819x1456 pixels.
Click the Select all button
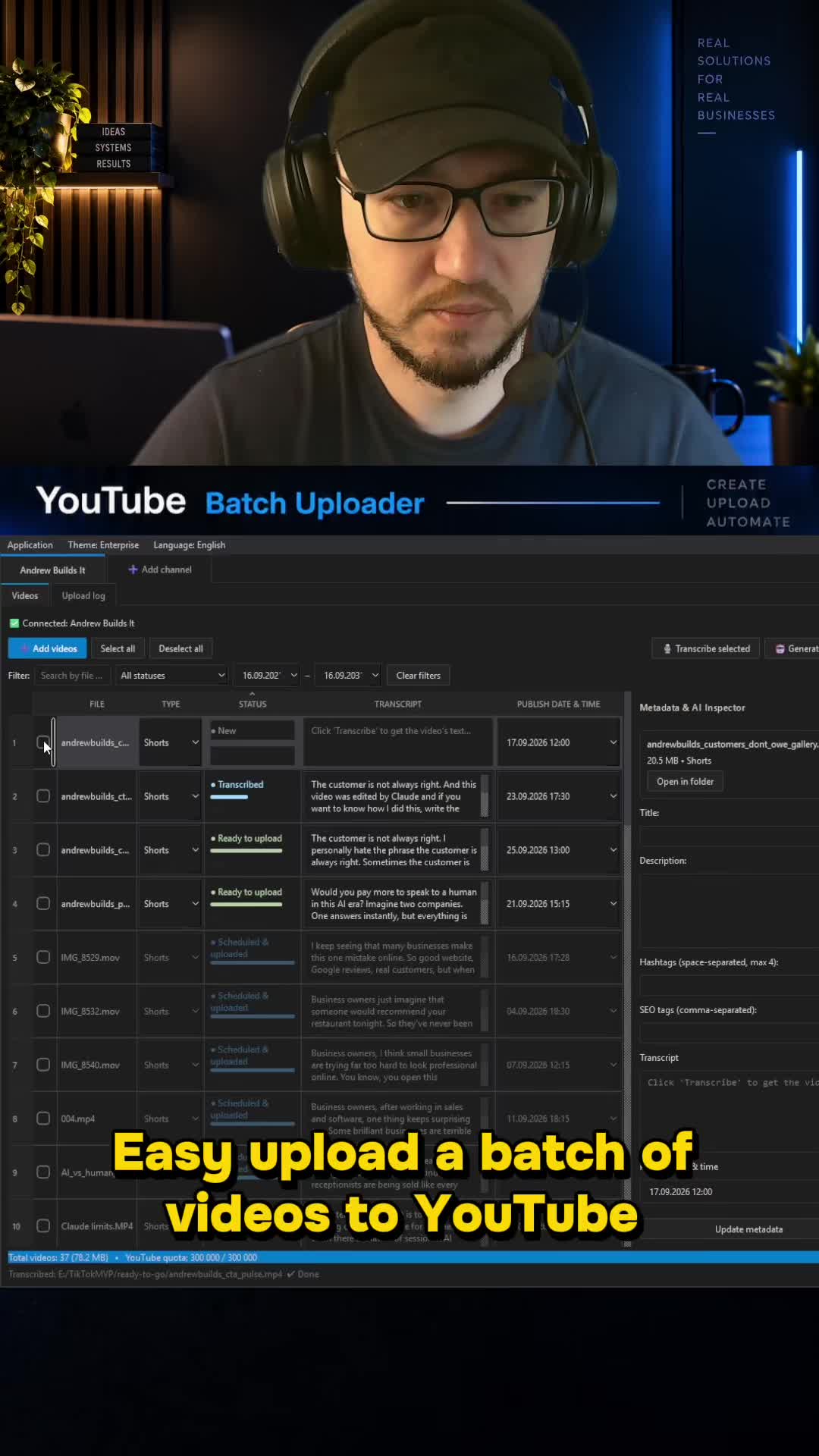[118, 648]
